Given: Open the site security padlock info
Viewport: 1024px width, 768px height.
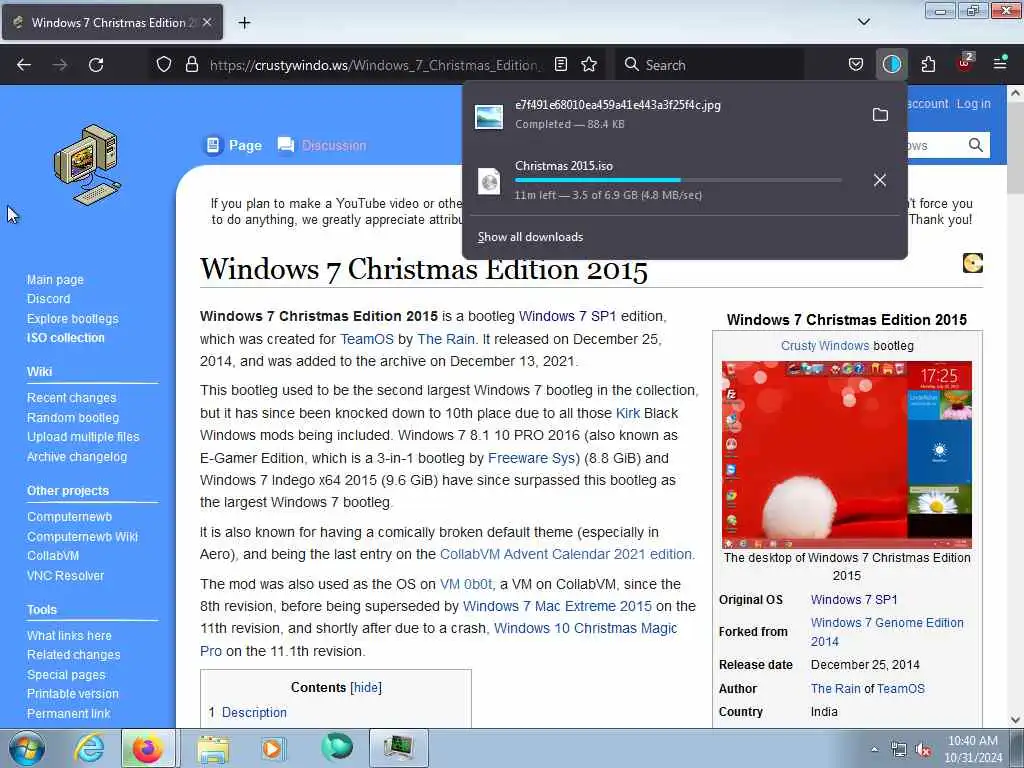Looking at the screenshot, I should pos(191,65).
